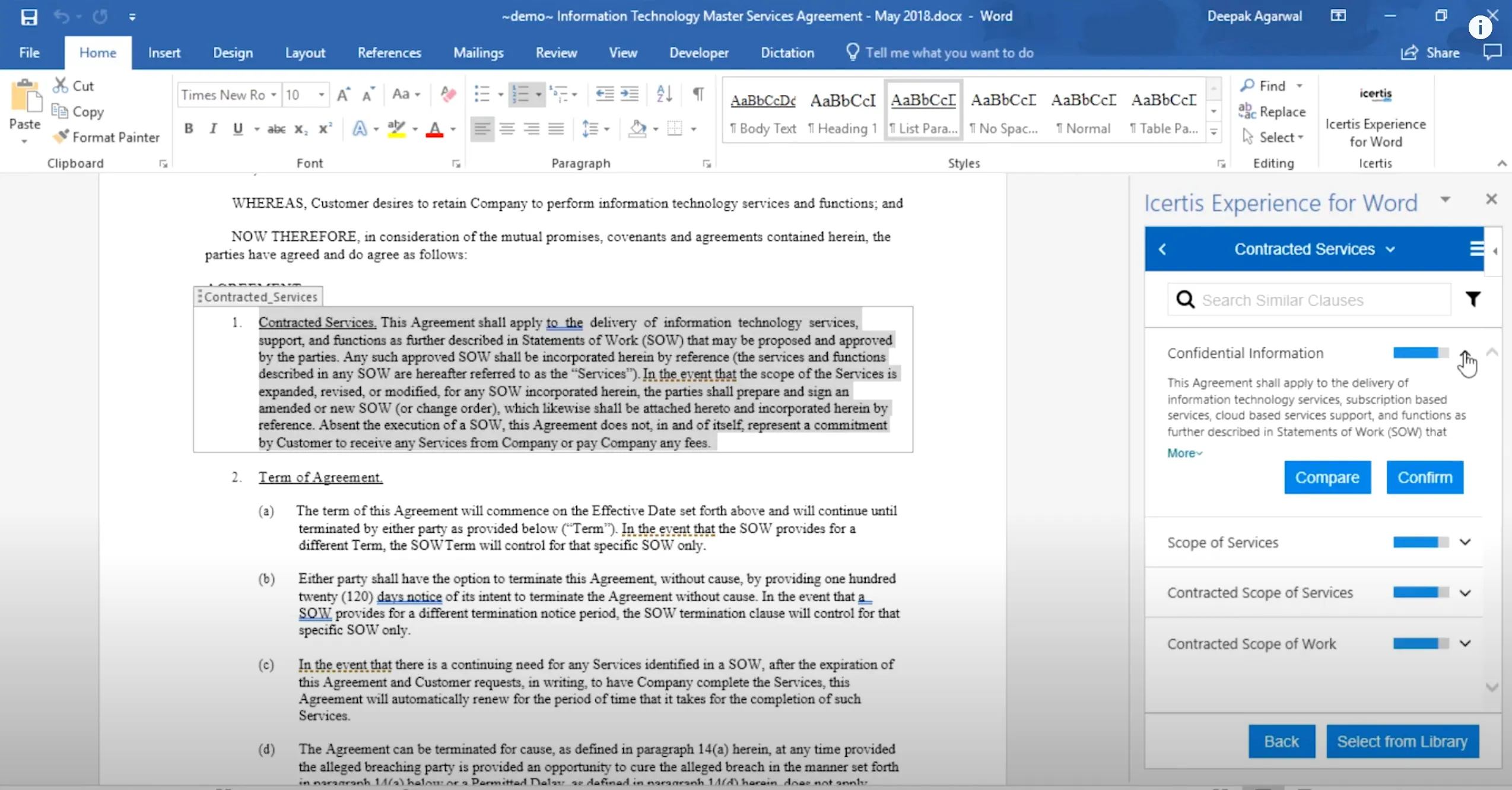Click the Shading paint bucket icon
This screenshot has height=790, width=1512.
coord(637,128)
